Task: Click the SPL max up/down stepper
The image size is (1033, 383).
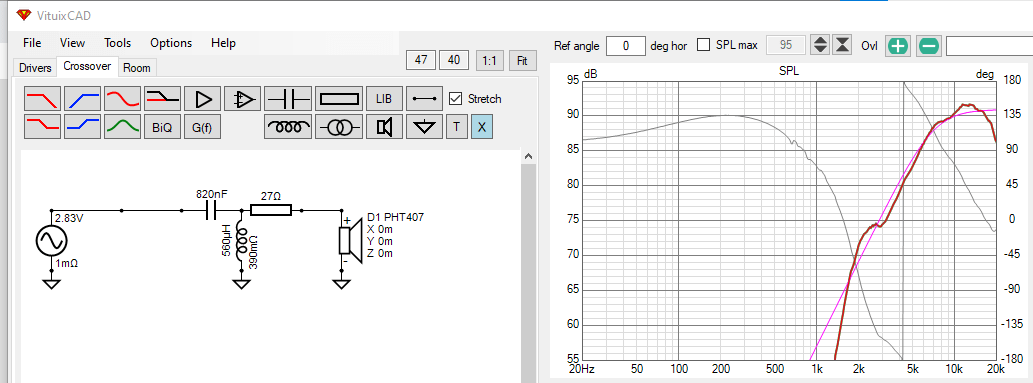Action: (x=820, y=45)
